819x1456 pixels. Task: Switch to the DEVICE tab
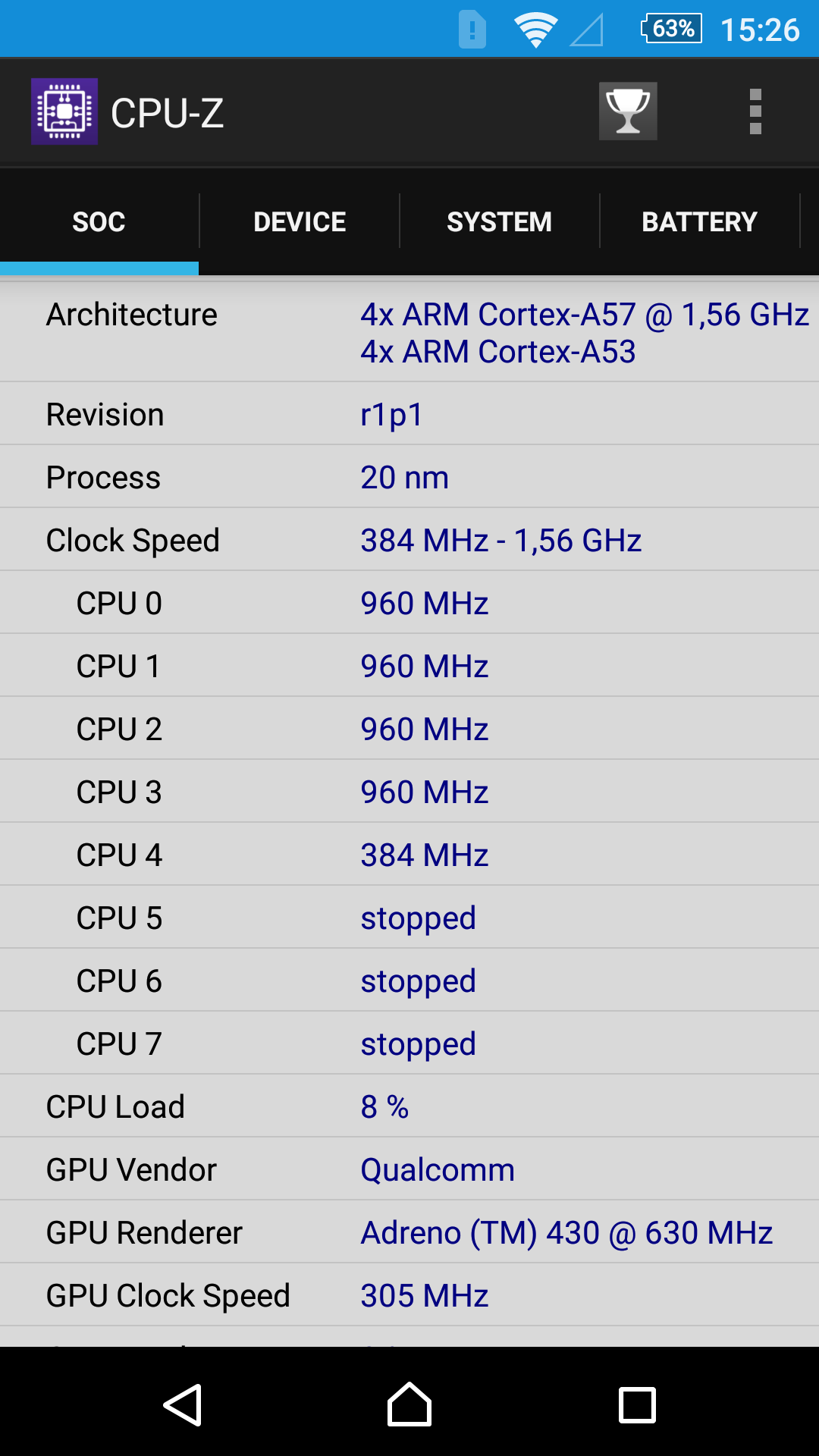tap(300, 221)
